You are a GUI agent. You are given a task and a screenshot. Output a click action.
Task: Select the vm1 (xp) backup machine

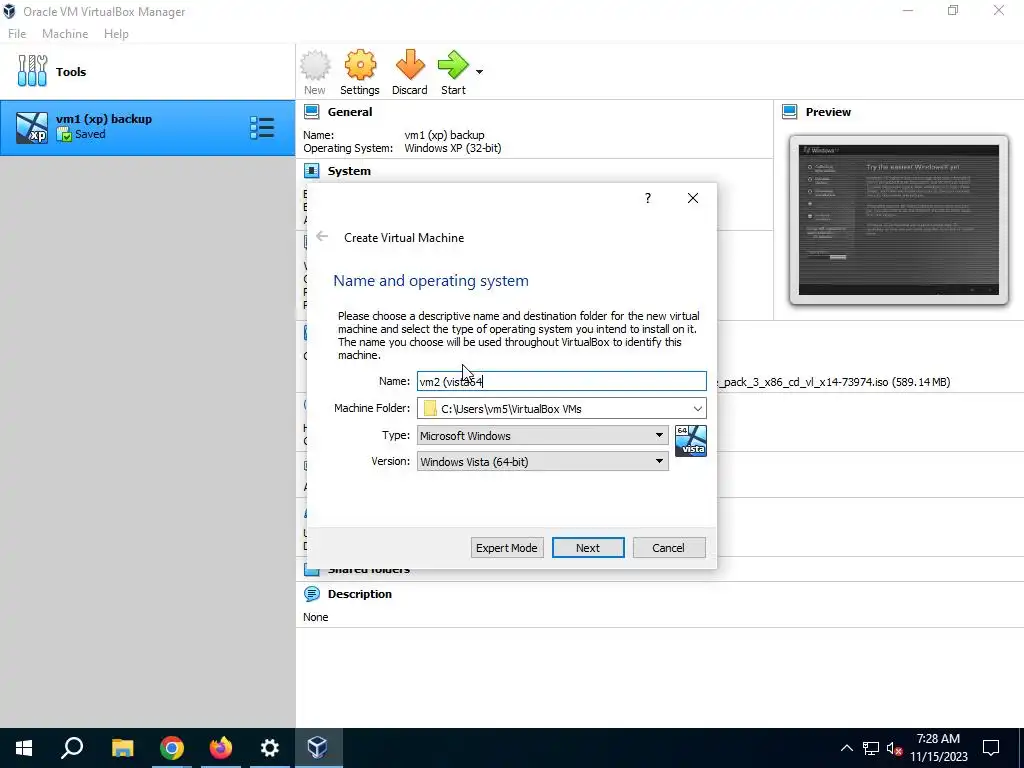click(148, 127)
